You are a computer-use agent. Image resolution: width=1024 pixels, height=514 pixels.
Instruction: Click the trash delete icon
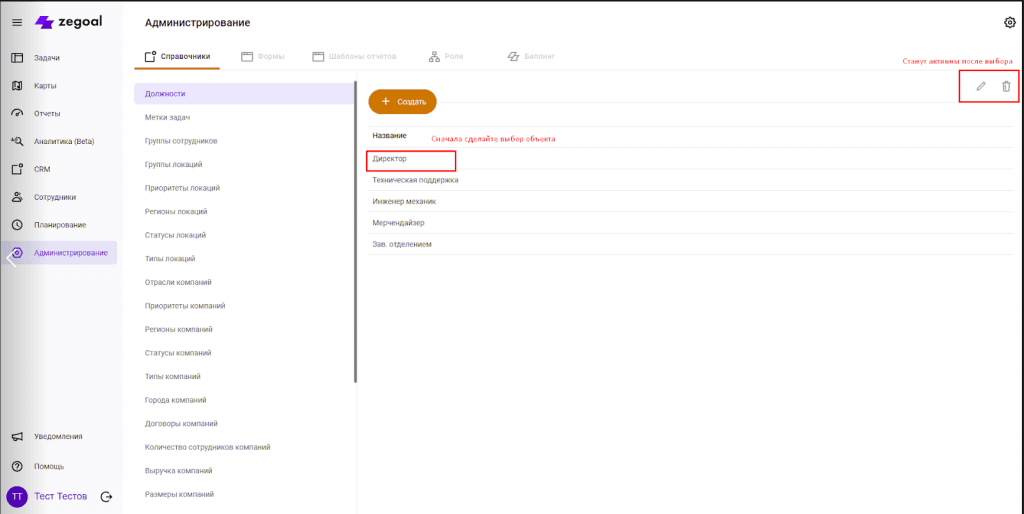(1006, 86)
